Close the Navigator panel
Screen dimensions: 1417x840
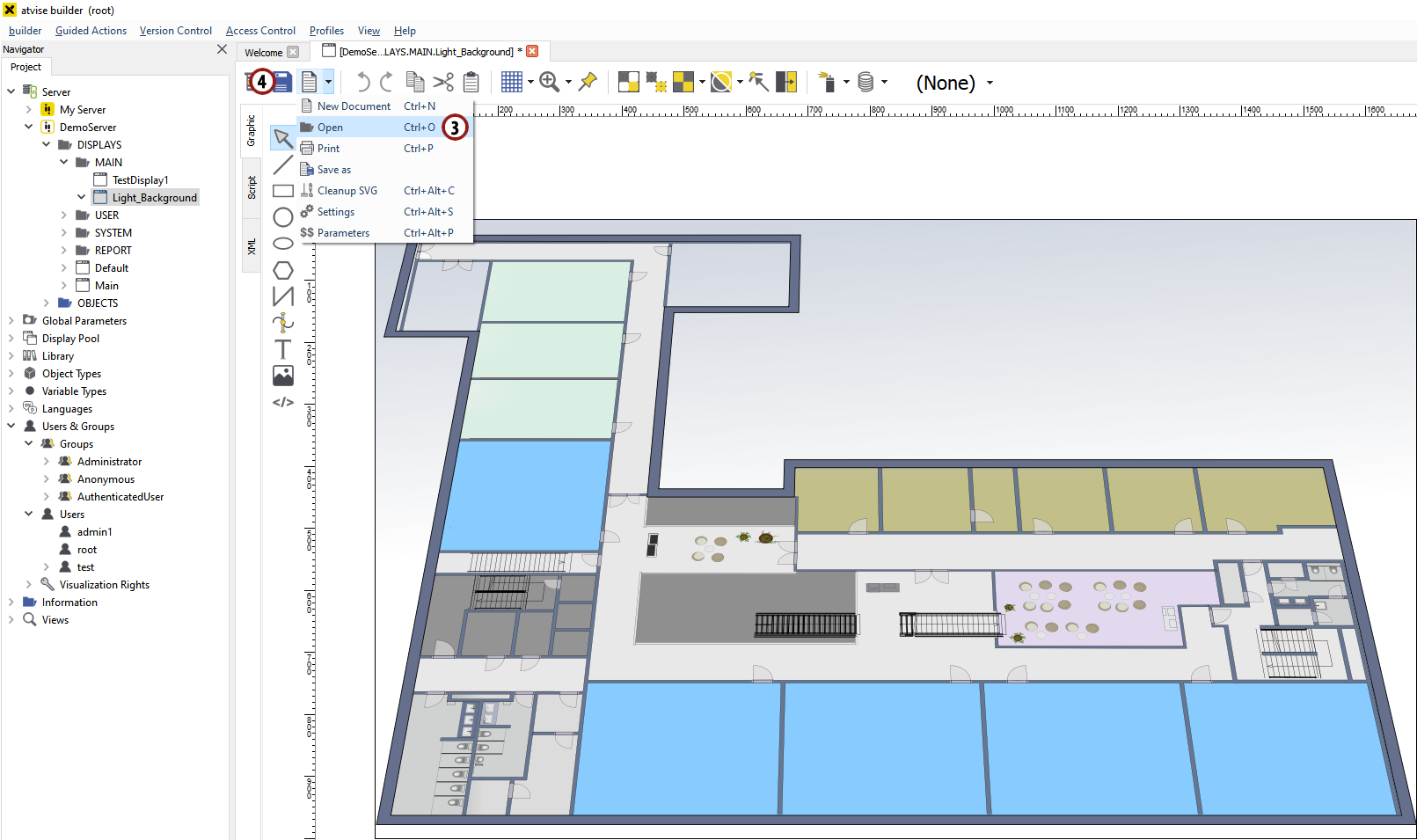tap(222, 49)
